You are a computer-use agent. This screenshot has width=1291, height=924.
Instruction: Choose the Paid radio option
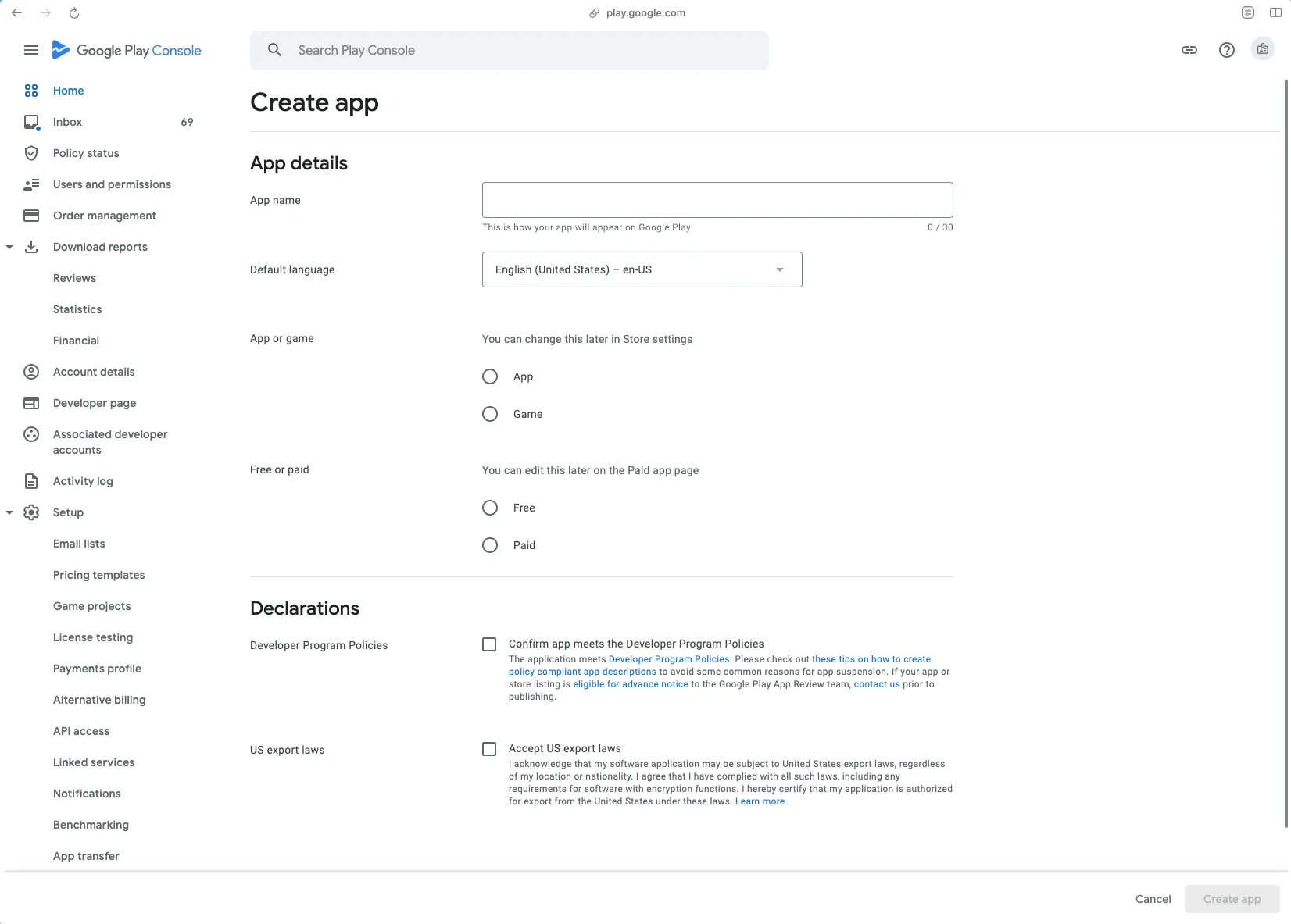tap(490, 545)
